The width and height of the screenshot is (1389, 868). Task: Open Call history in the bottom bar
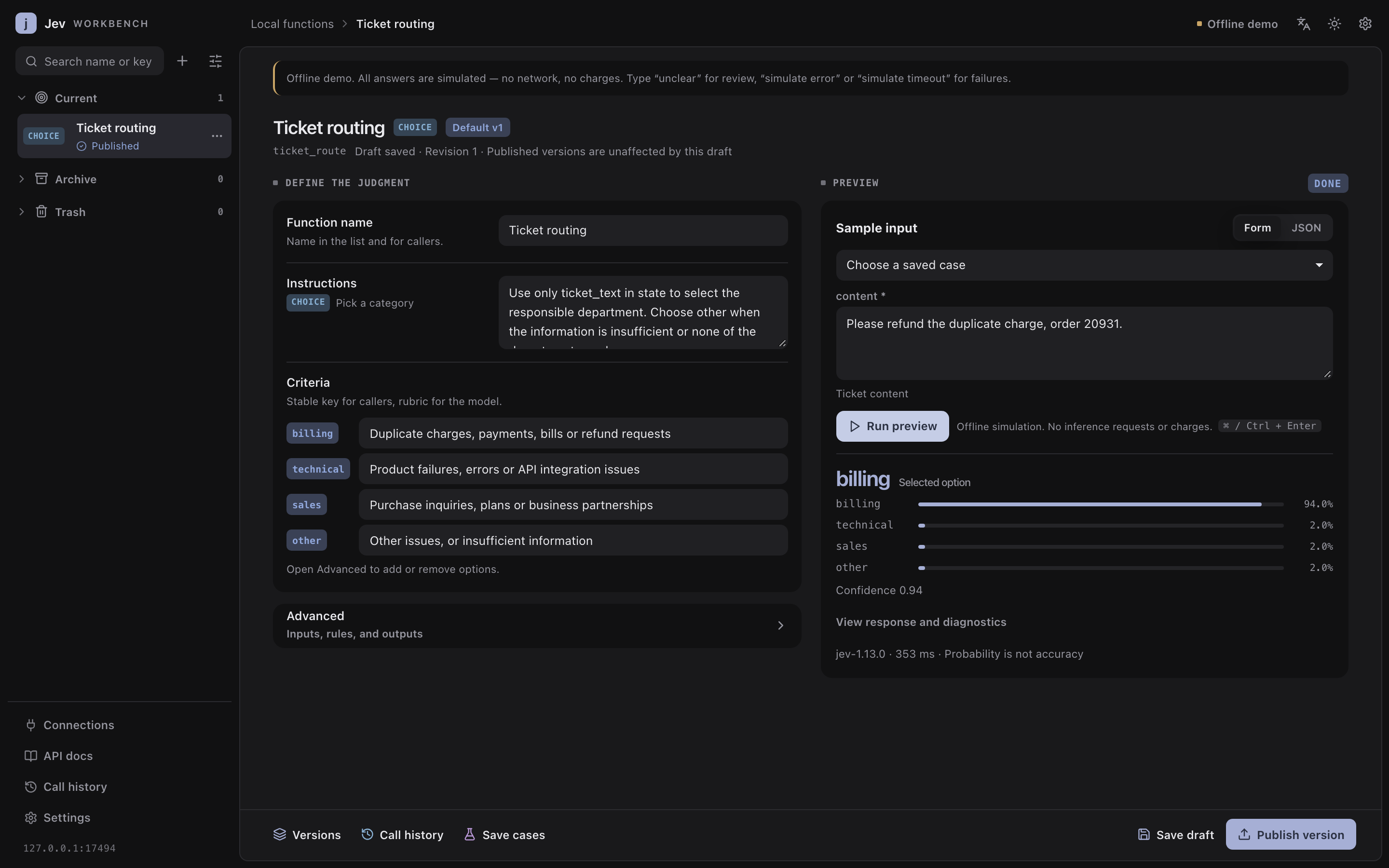(x=402, y=835)
